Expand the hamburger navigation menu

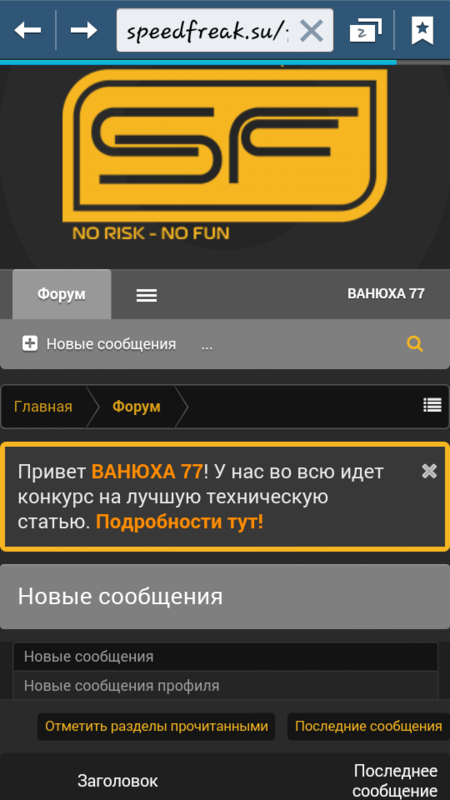146,295
